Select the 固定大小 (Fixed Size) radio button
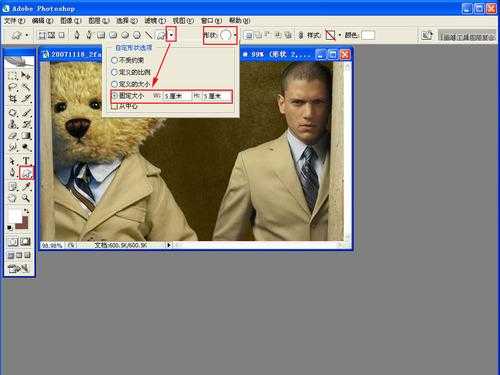 (x=115, y=96)
